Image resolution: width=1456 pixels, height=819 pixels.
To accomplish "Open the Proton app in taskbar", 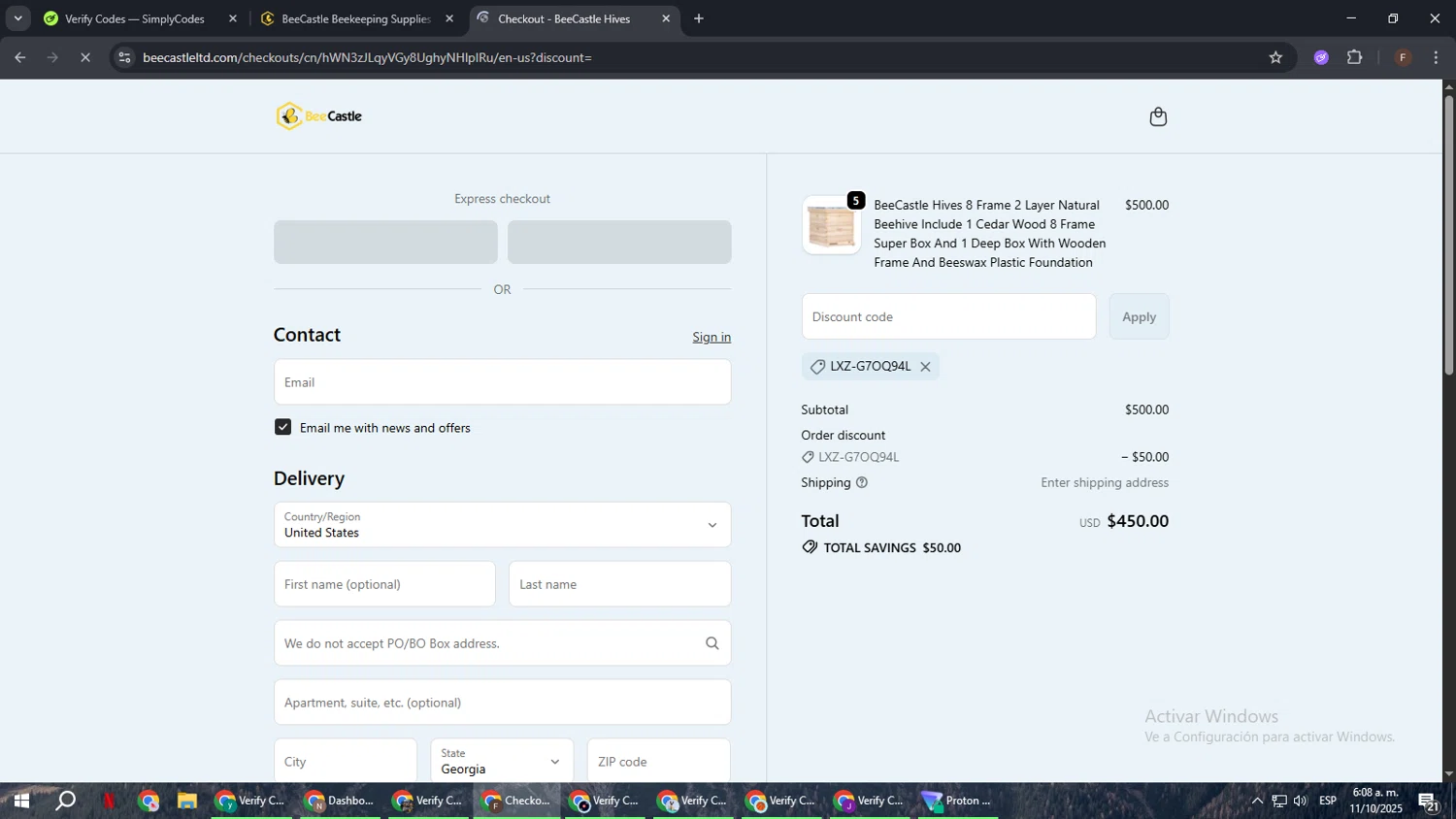I will click(x=957, y=801).
